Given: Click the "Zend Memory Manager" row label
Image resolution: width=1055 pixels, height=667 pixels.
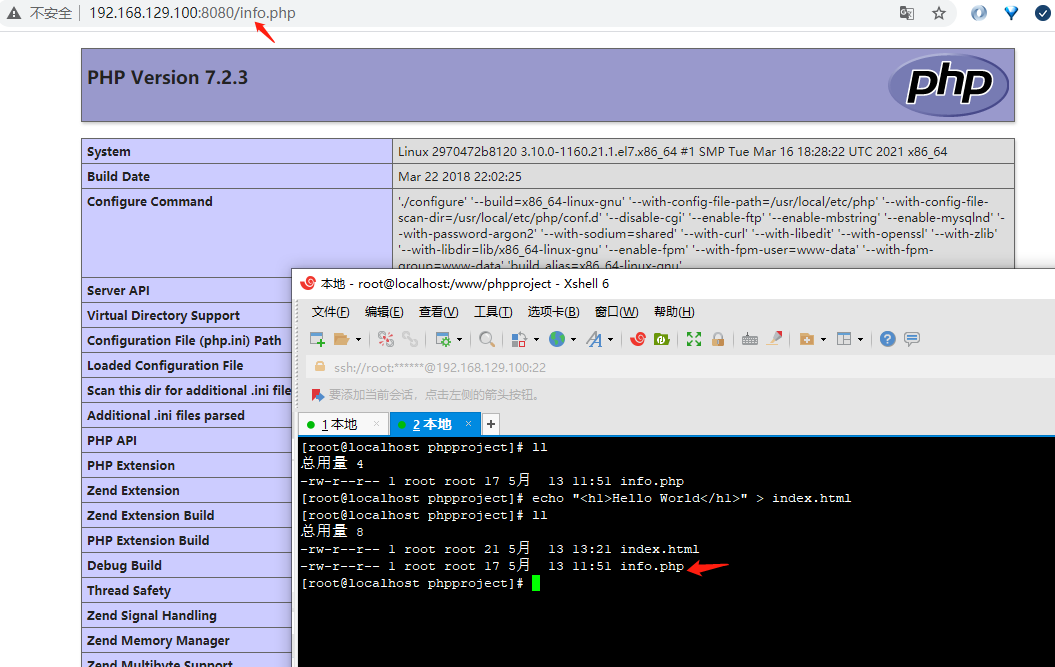Looking at the screenshot, I should click(158, 640).
